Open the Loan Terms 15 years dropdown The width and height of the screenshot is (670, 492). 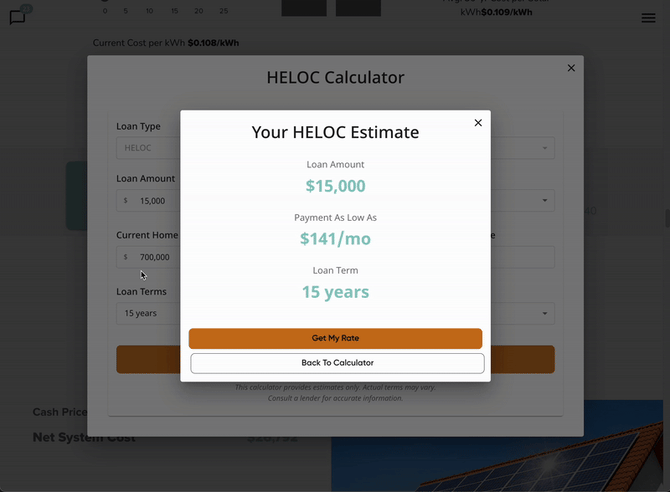[x=147, y=314]
